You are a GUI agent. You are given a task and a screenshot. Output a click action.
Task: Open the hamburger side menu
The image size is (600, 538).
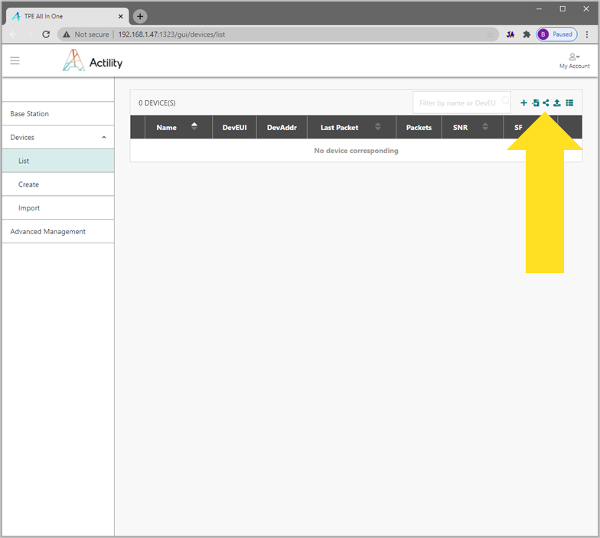tap(15, 61)
